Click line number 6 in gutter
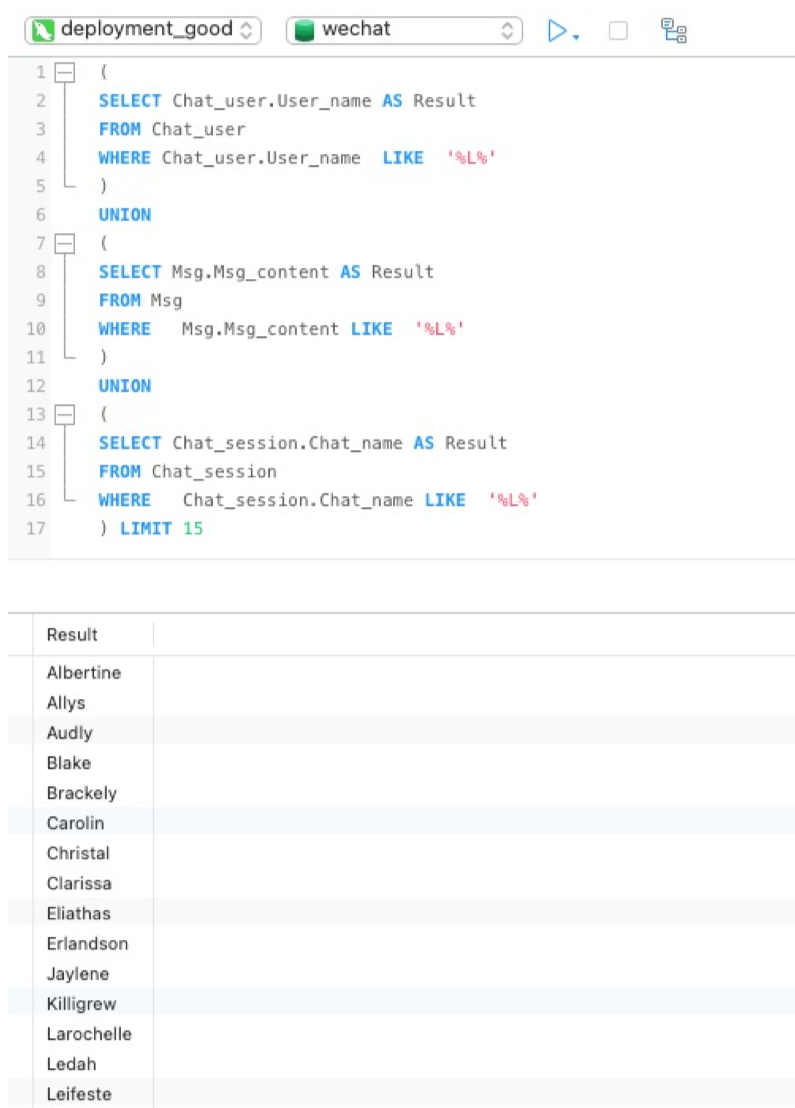The image size is (795, 1108). 41,215
